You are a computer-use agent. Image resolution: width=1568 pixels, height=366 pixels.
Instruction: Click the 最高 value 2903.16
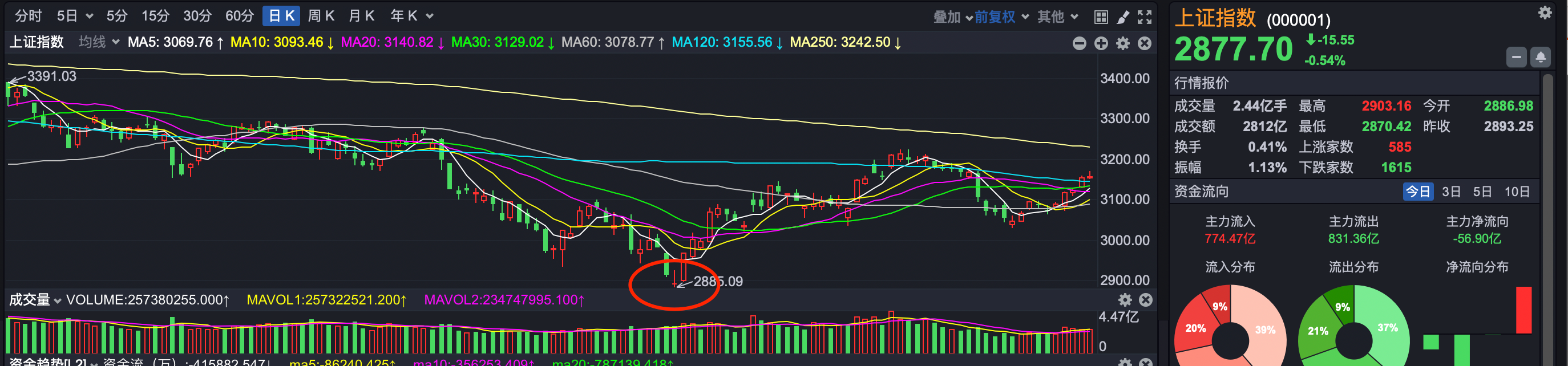tap(1386, 106)
